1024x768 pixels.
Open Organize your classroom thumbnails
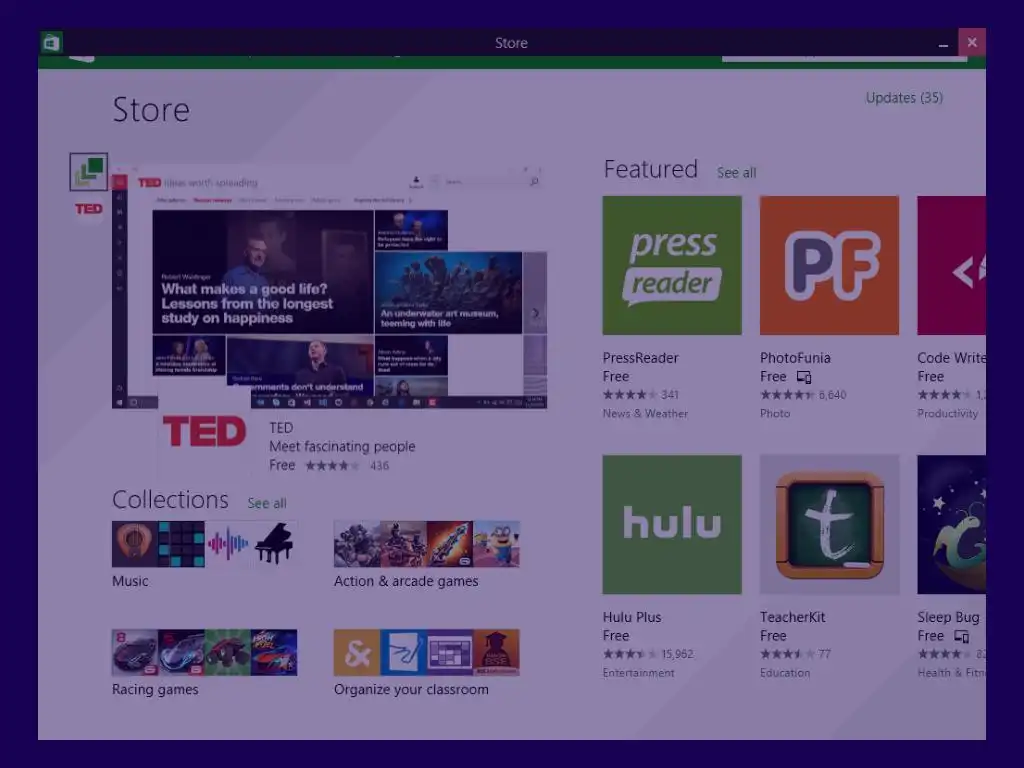[426, 652]
